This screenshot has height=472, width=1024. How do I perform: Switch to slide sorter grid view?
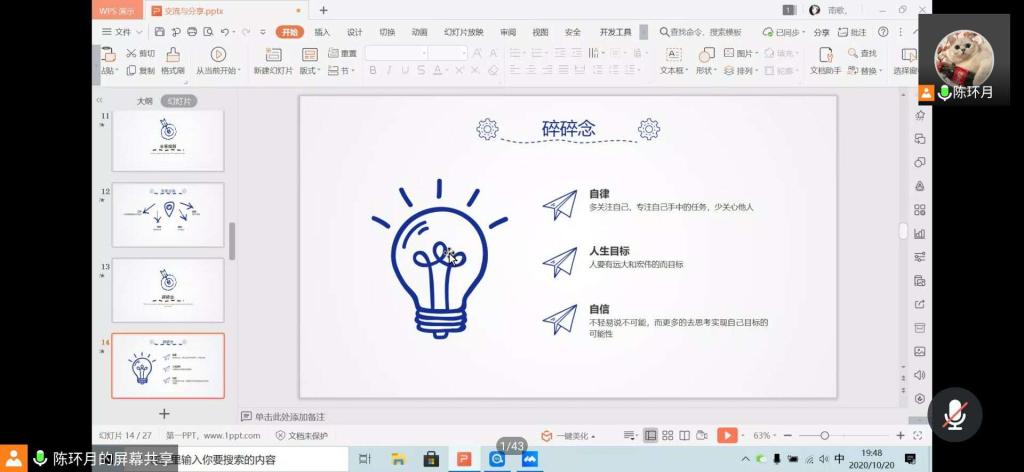(x=668, y=435)
